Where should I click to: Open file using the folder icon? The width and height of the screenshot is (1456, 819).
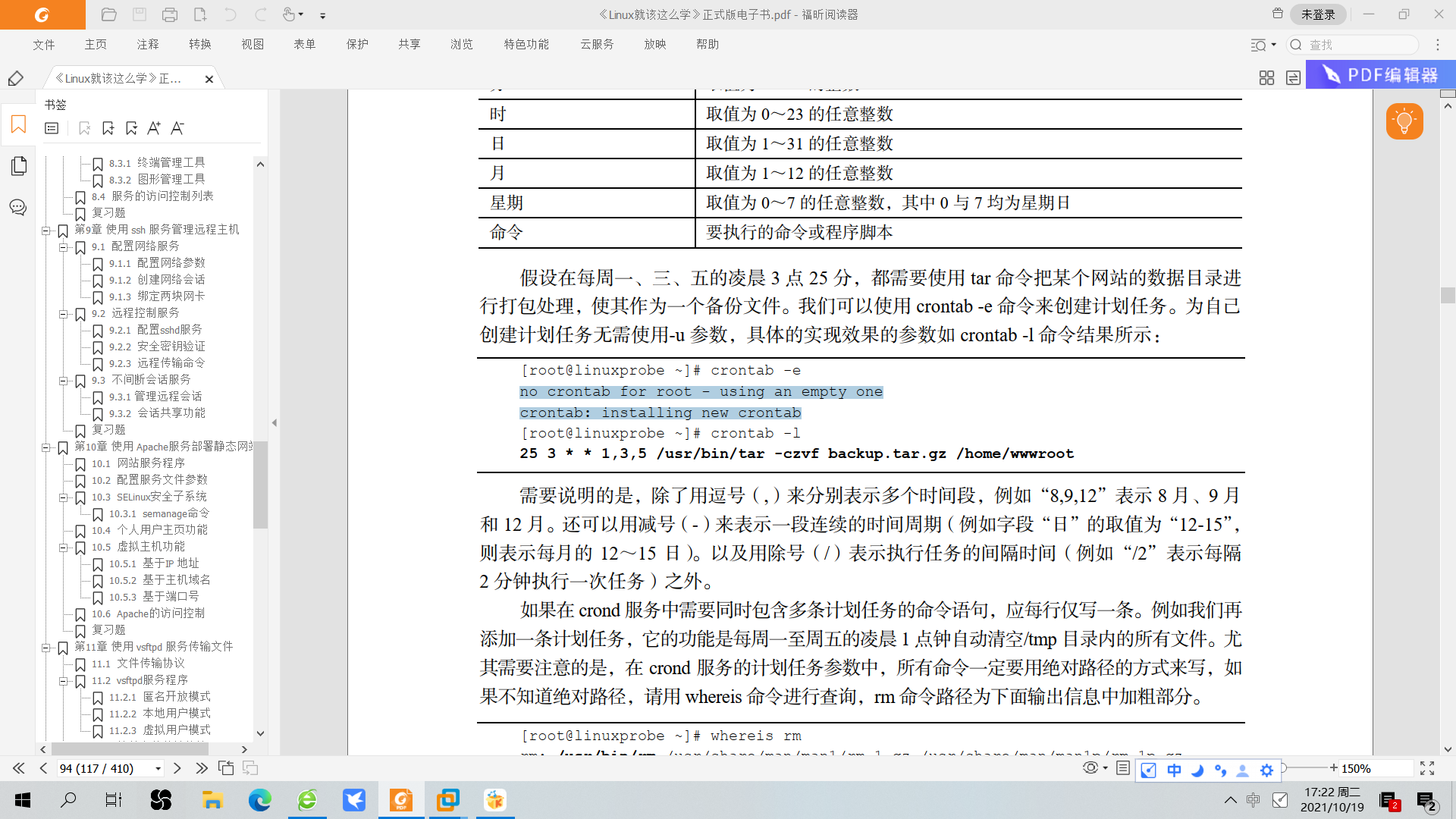(x=108, y=14)
